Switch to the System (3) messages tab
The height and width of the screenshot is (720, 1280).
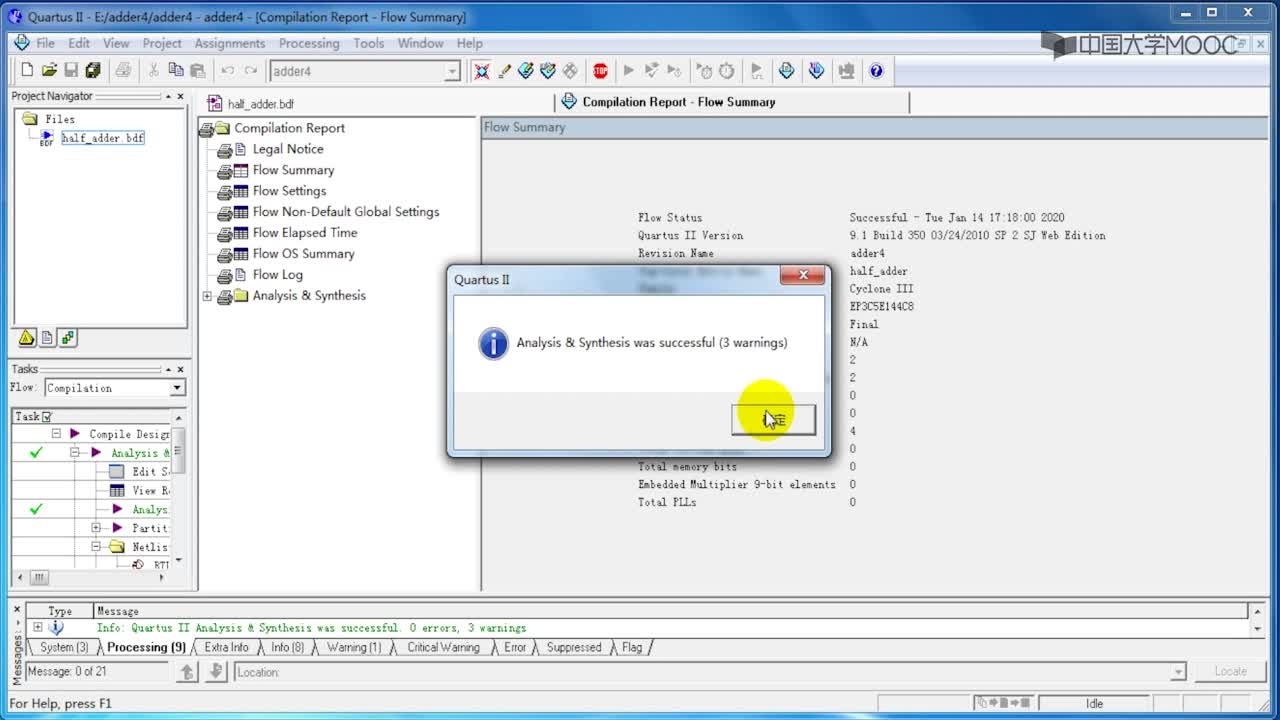pos(64,647)
